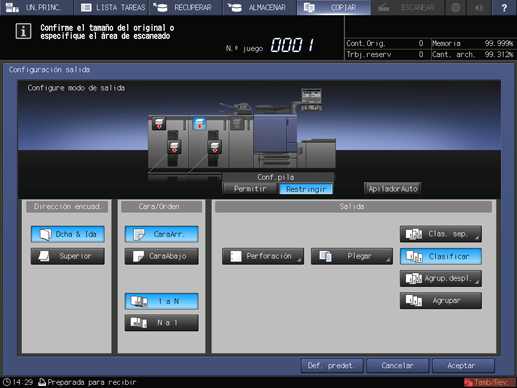Click the Cant. arch. 99.312% readout
Image resolution: width=517 pixels, height=388 pixels.
tap(472, 54)
